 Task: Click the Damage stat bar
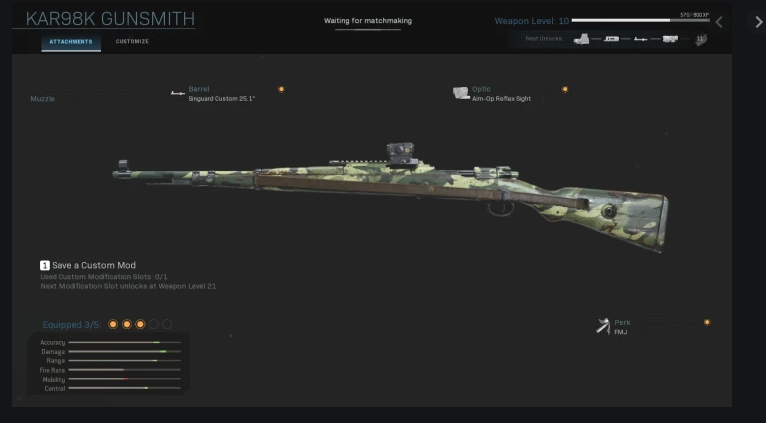(125, 352)
